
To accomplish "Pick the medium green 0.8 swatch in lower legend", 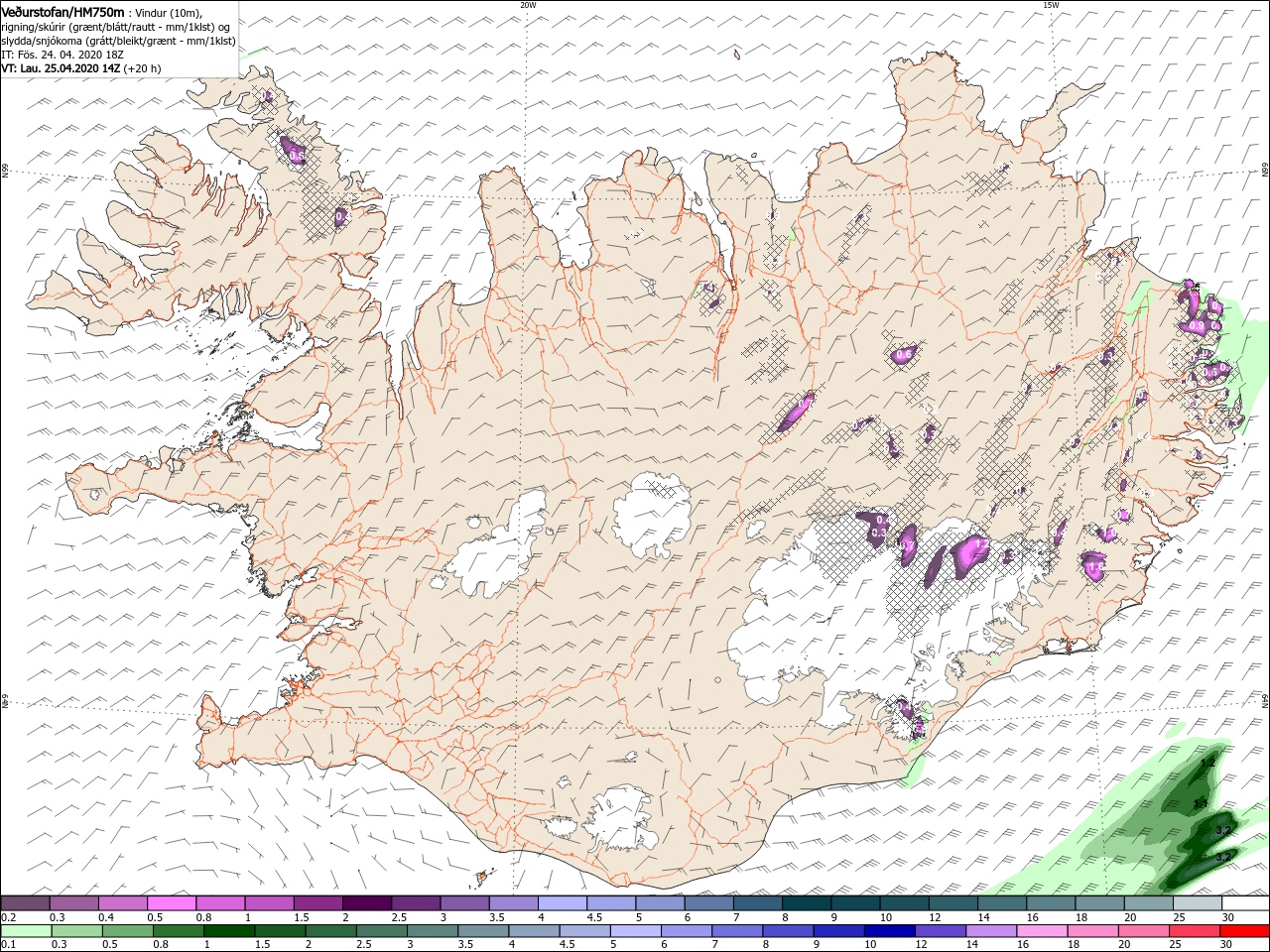I will (x=178, y=931).
